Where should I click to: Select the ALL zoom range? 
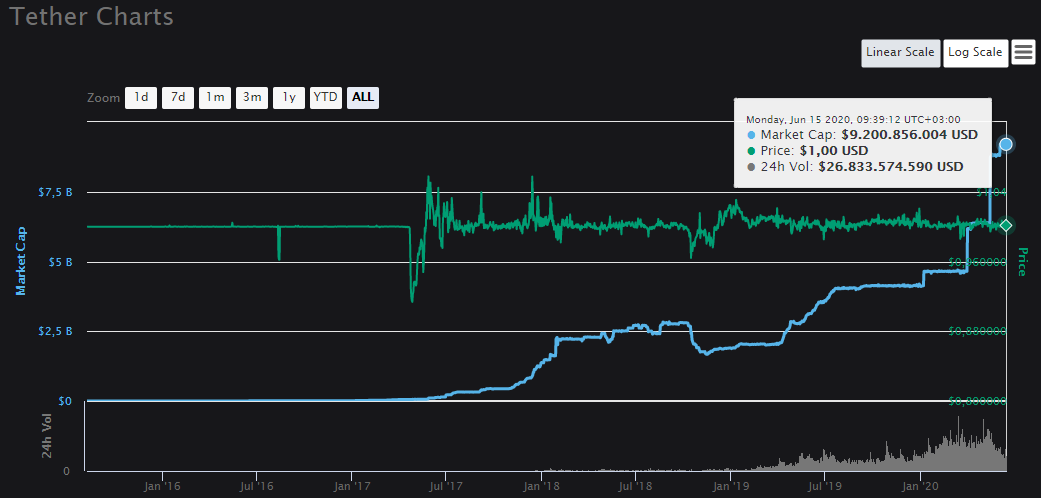click(x=363, y=98)
